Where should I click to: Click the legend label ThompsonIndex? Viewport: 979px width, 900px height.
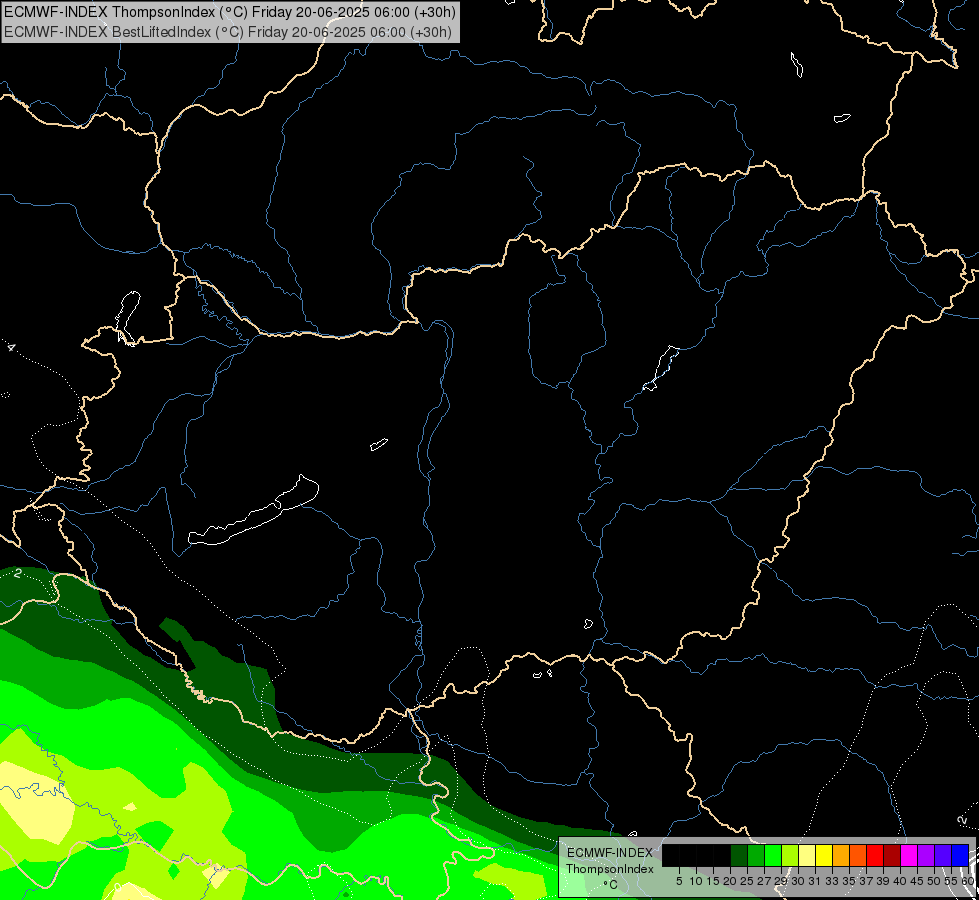click(610, 869)
